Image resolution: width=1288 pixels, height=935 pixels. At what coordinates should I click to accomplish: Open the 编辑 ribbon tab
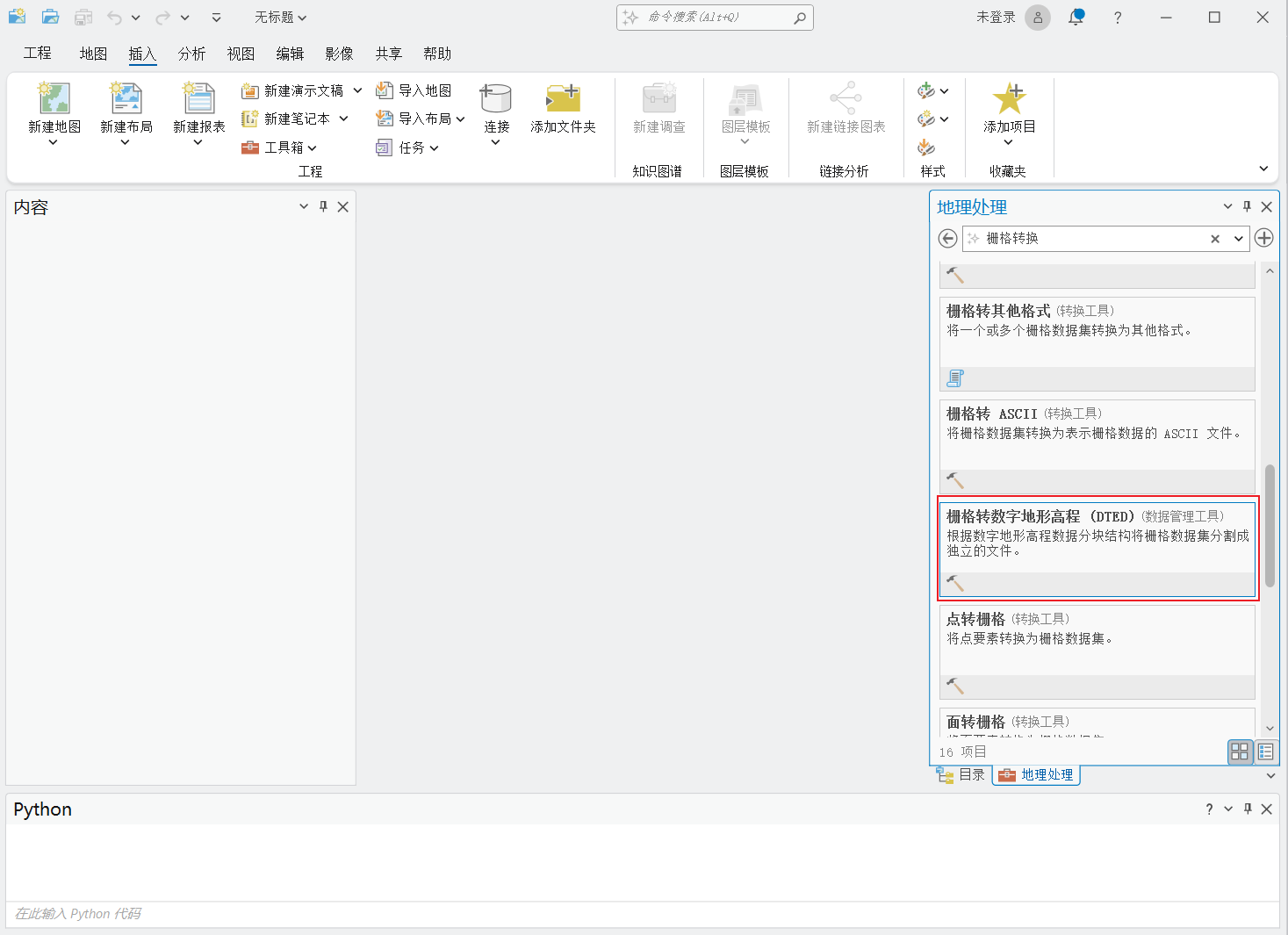tap(290, 54)
